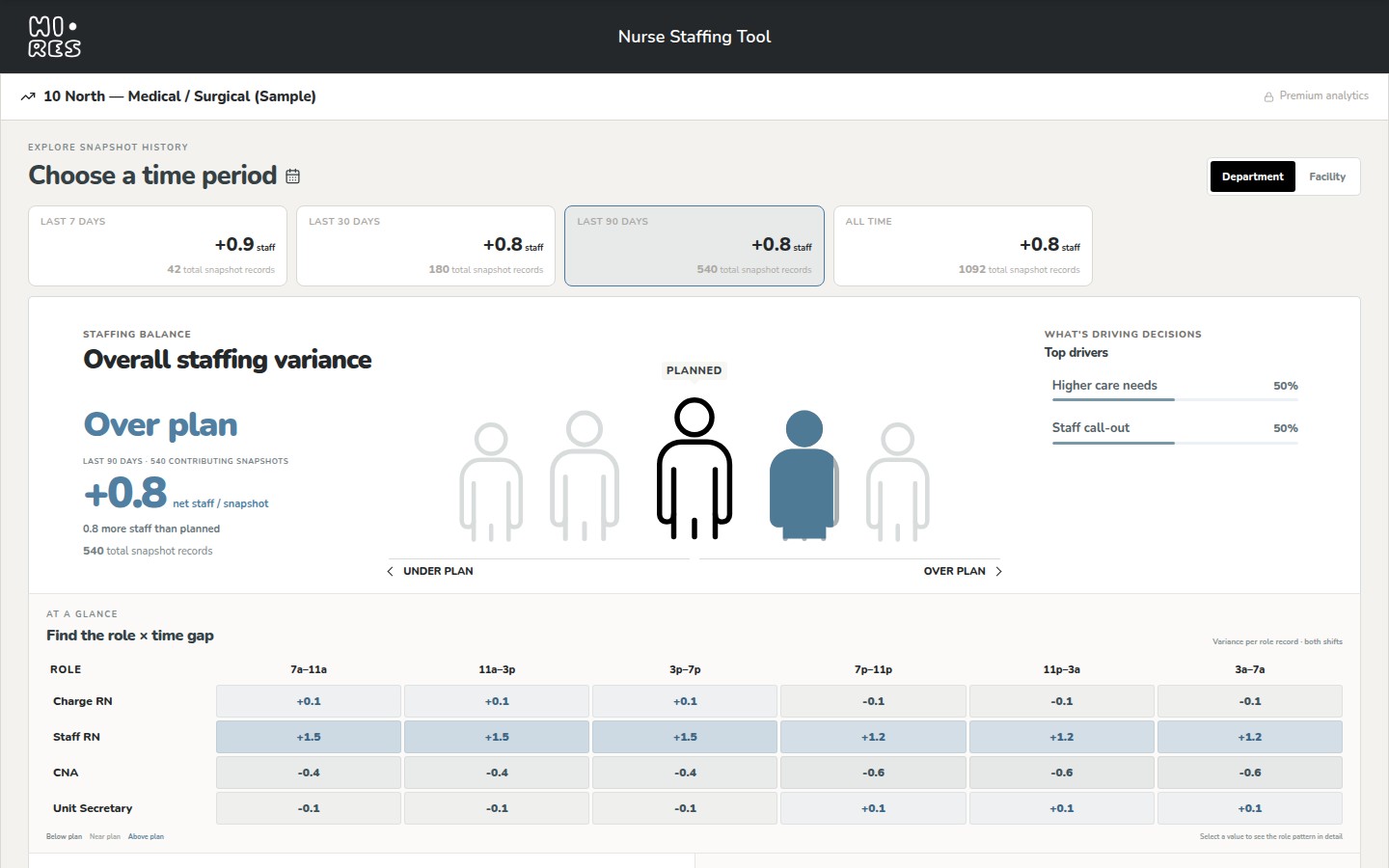Click the 10 North Medical / Surgical title
1389x868 pixels.
[x=179, y=96]
